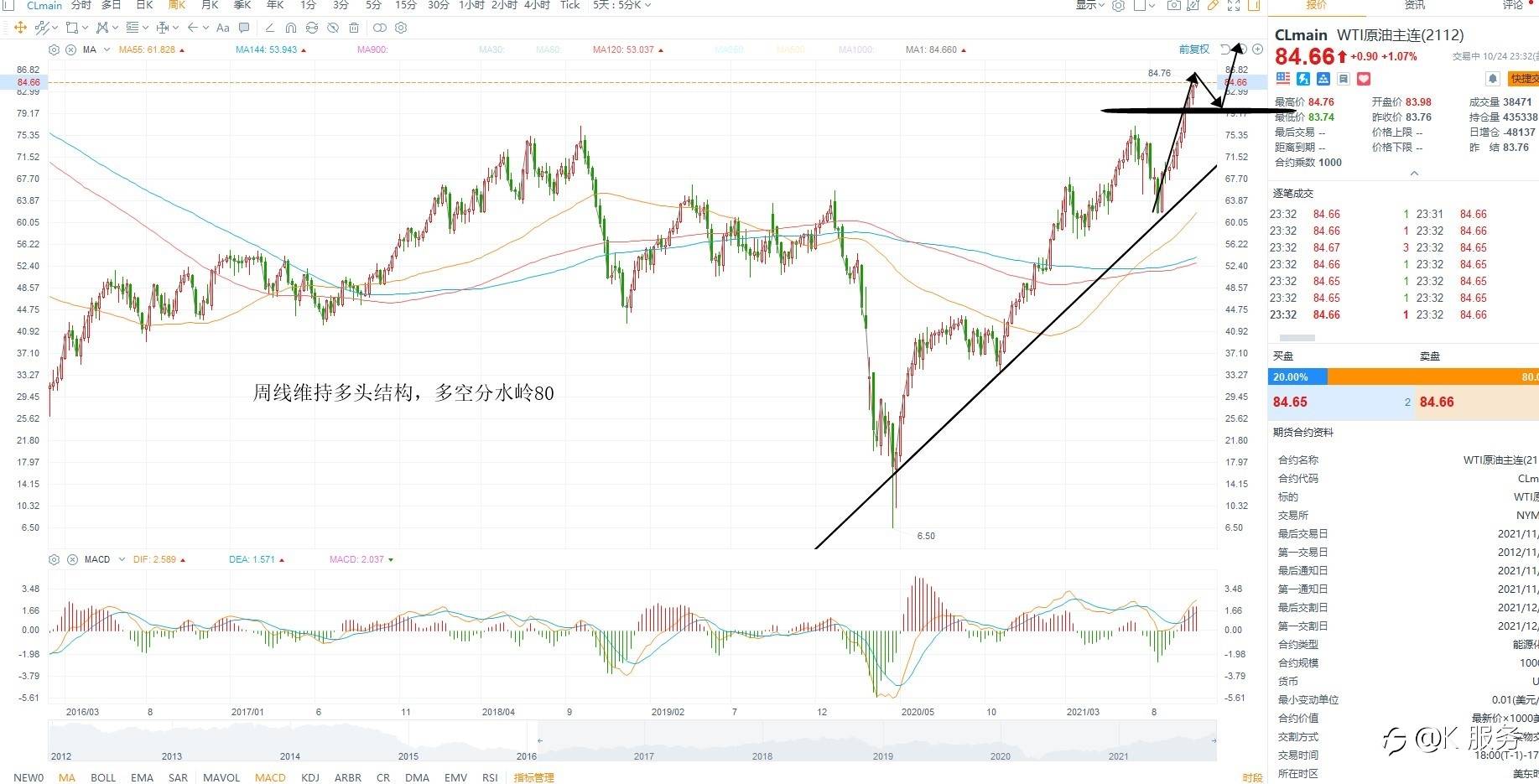The height and width of the screenshot is (784, 1539).
Task: Select the crosshair move tool
Action: pos(20,28)
